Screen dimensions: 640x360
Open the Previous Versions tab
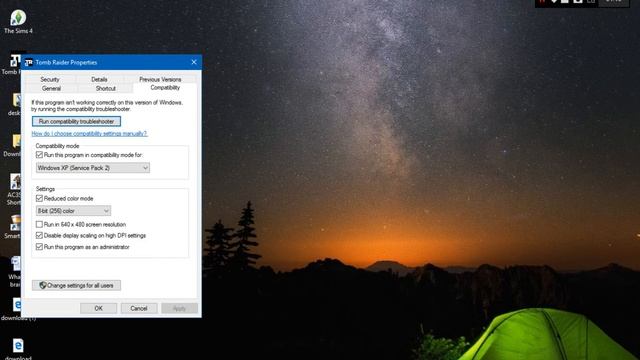[160, 79]
